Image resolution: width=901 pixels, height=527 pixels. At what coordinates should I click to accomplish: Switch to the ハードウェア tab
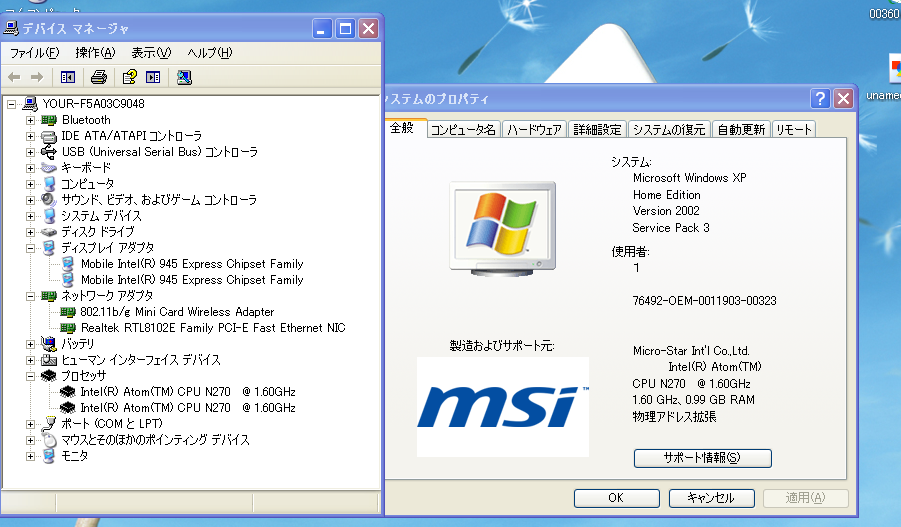click(x=534, y=130)
